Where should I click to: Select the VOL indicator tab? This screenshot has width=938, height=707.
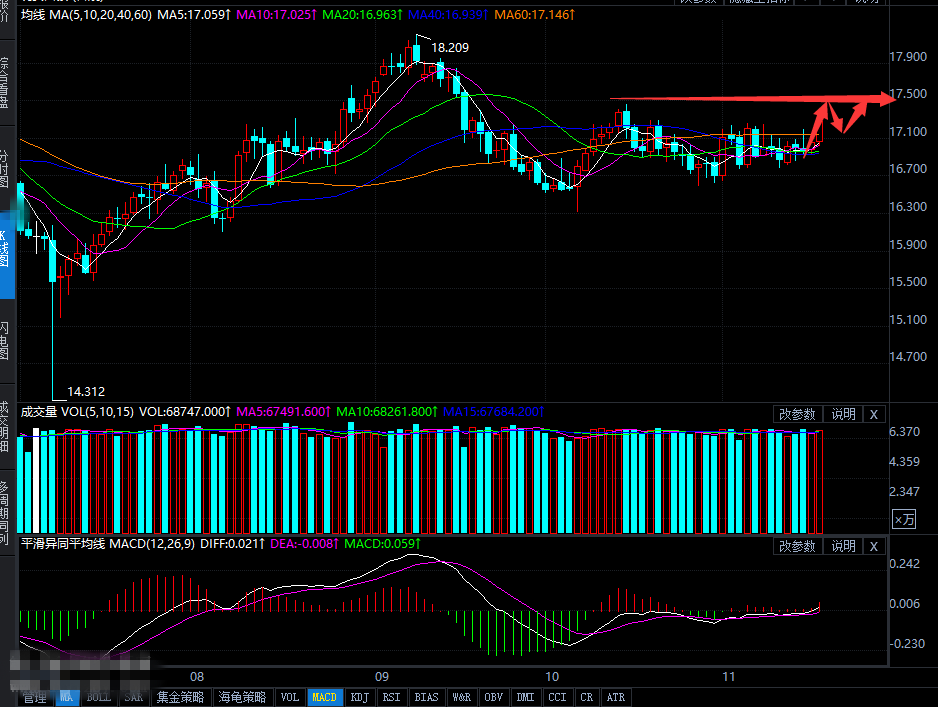click(289, 697)
